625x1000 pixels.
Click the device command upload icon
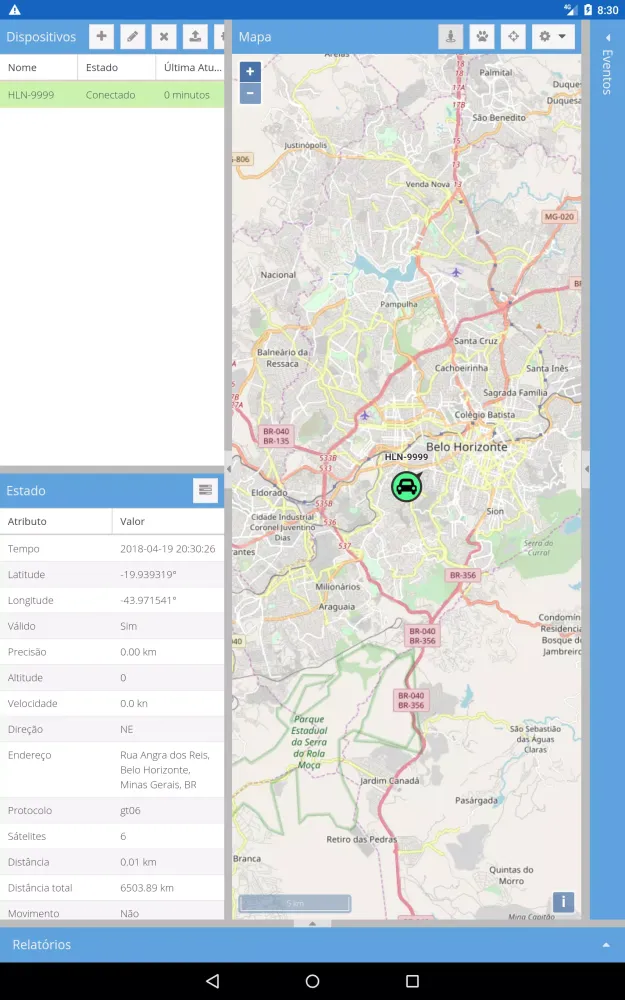click(x=194, y=37)
